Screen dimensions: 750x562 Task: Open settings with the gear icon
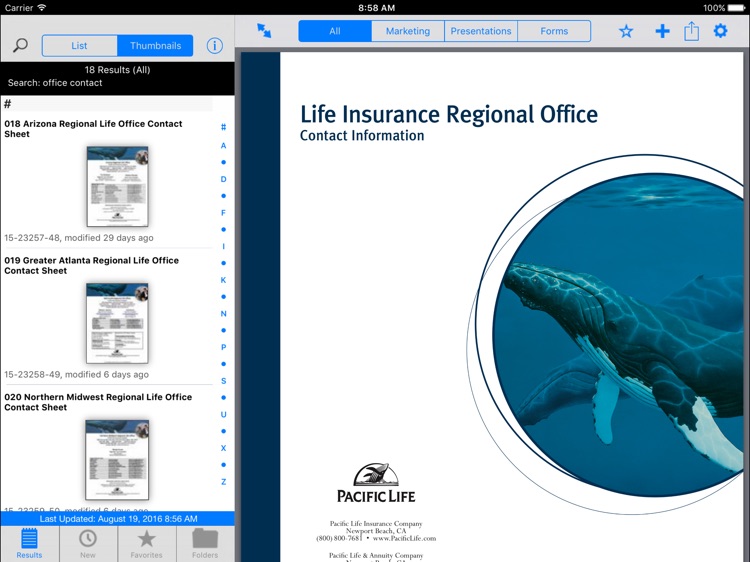(720, 31)
